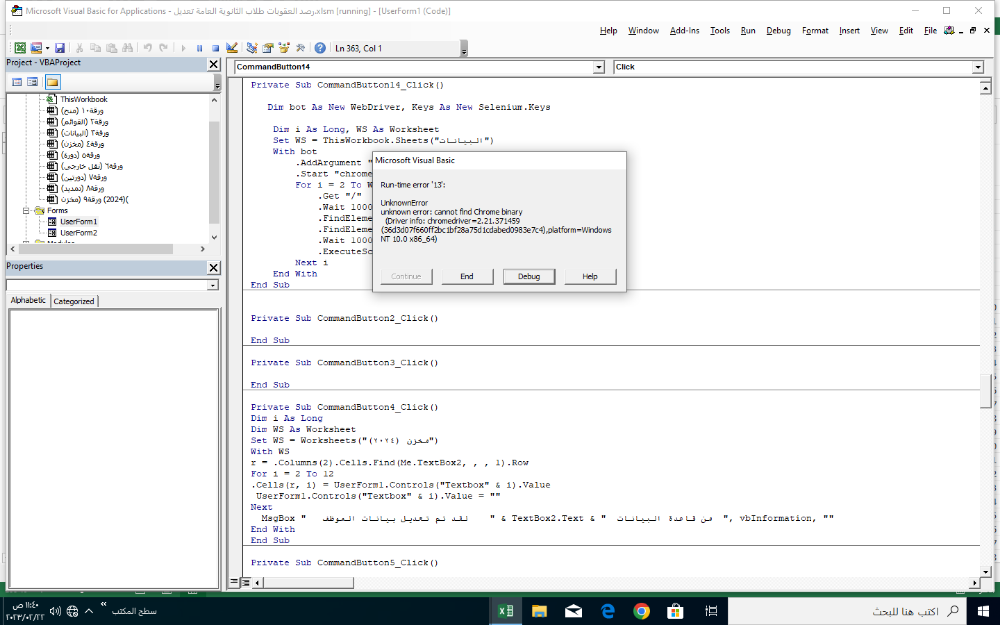Click the Redo arrow icon
The width and height of the screenshot is (1000, 625).
(163, 48)
